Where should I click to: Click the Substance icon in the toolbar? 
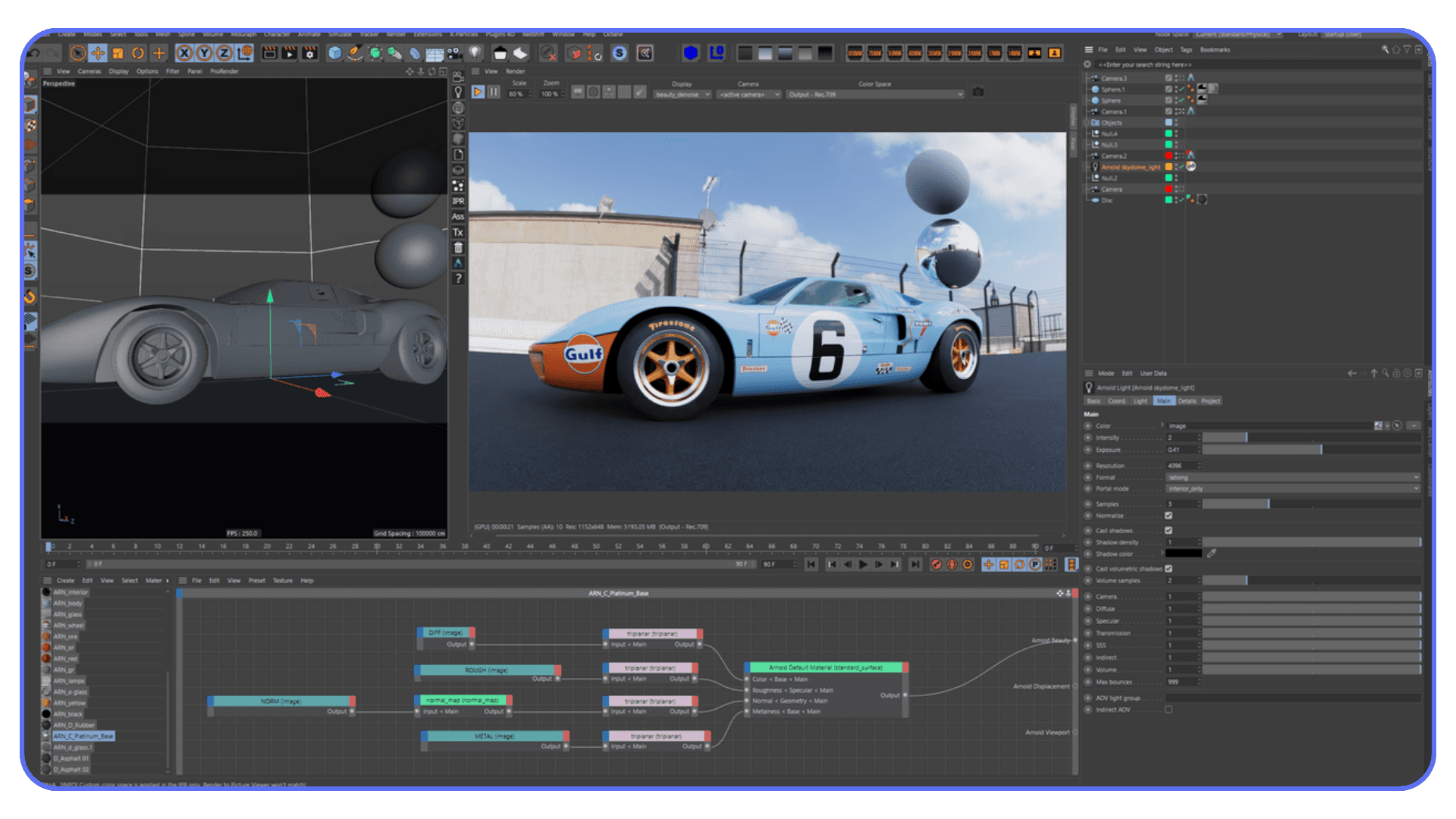coord(619,53)
